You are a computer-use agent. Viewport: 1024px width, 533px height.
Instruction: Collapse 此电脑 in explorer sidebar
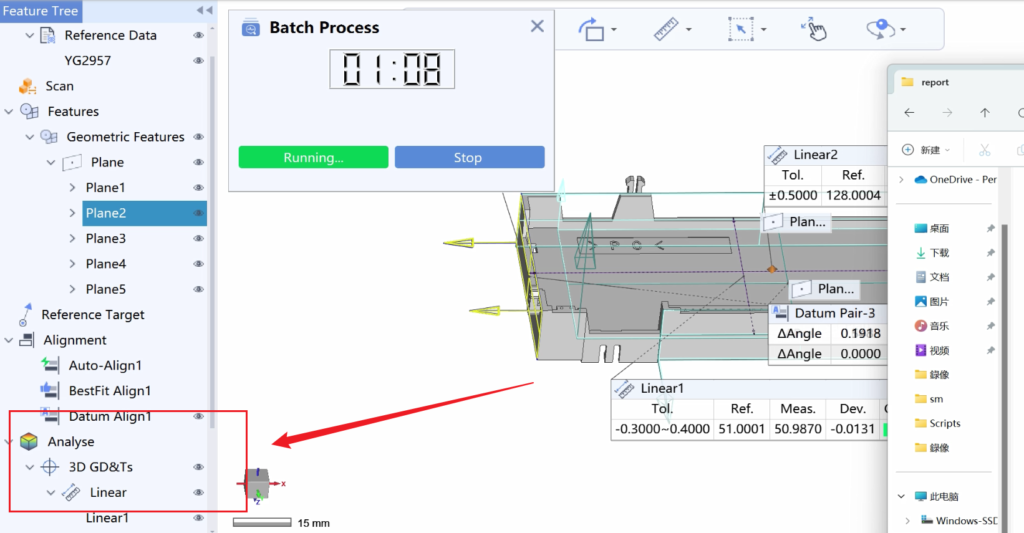(x=901, y=496)
